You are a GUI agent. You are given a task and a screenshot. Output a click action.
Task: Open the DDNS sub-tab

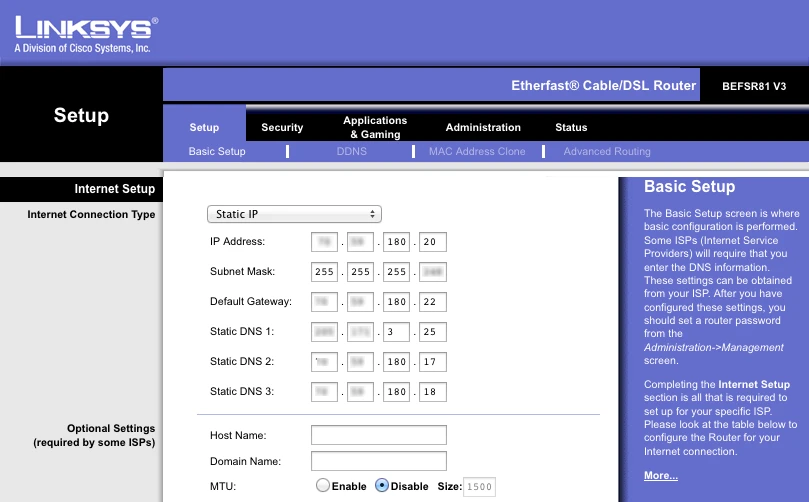(351, 152)
